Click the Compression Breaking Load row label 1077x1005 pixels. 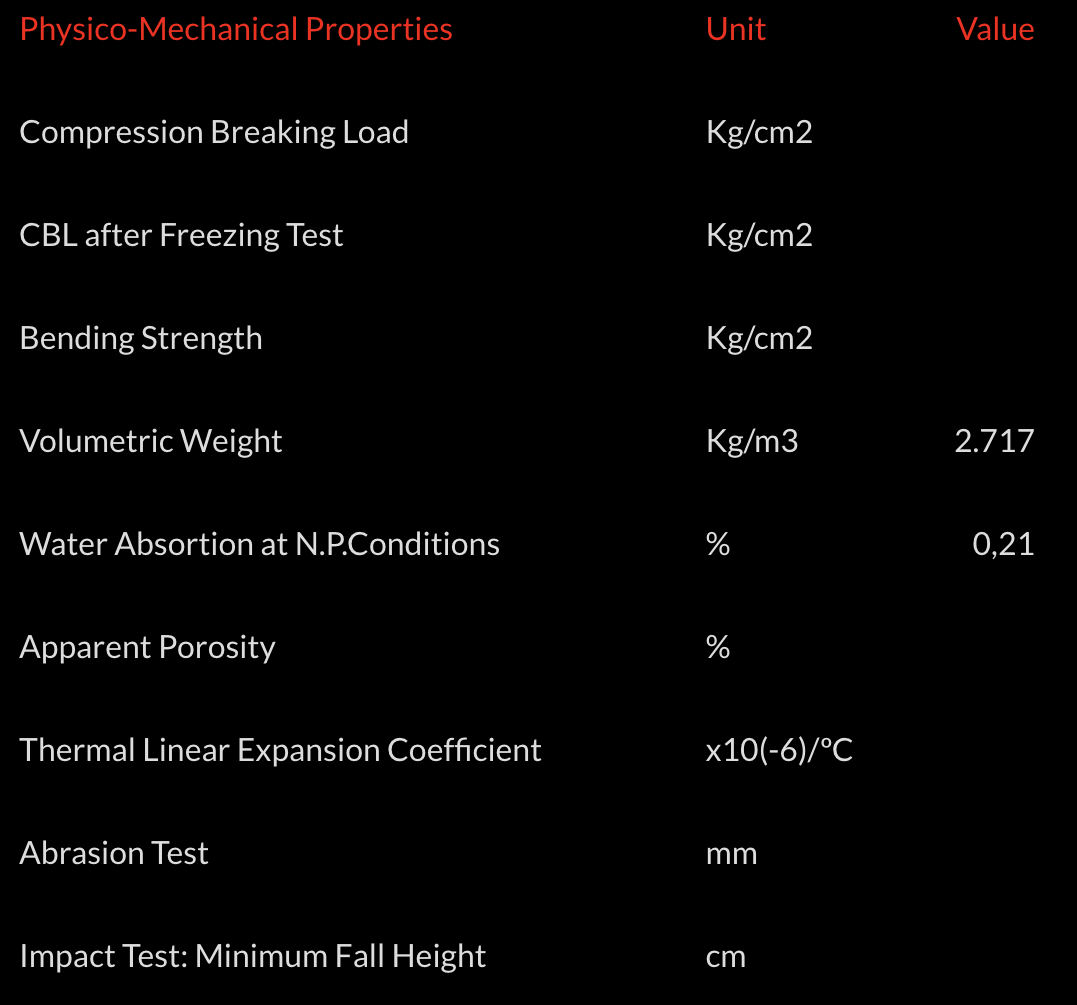[214, 132]
